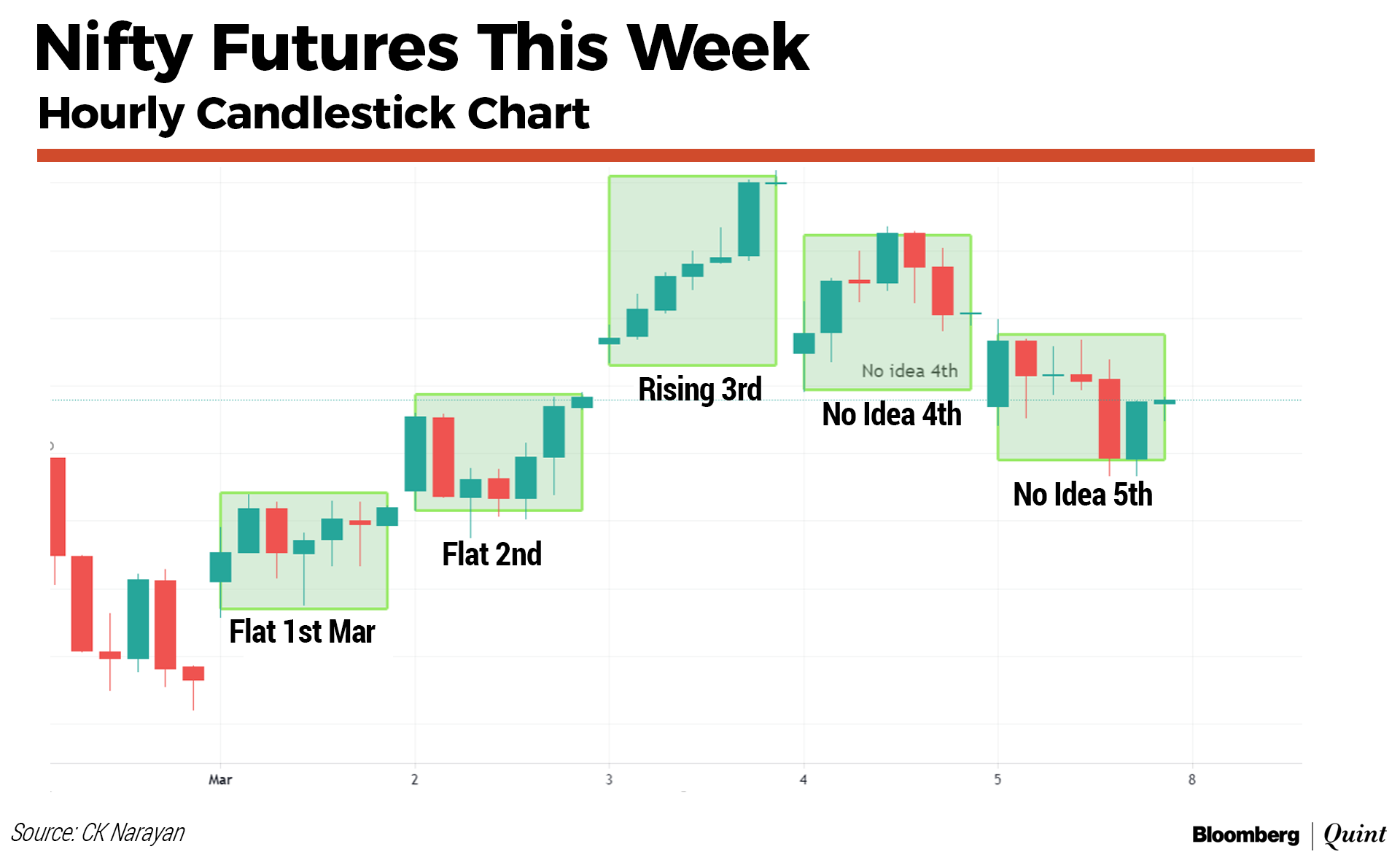Screen dimensions: 1400x852
Task: Click the 'Nifty Futures This Week' title
Action: pos(421,48)
